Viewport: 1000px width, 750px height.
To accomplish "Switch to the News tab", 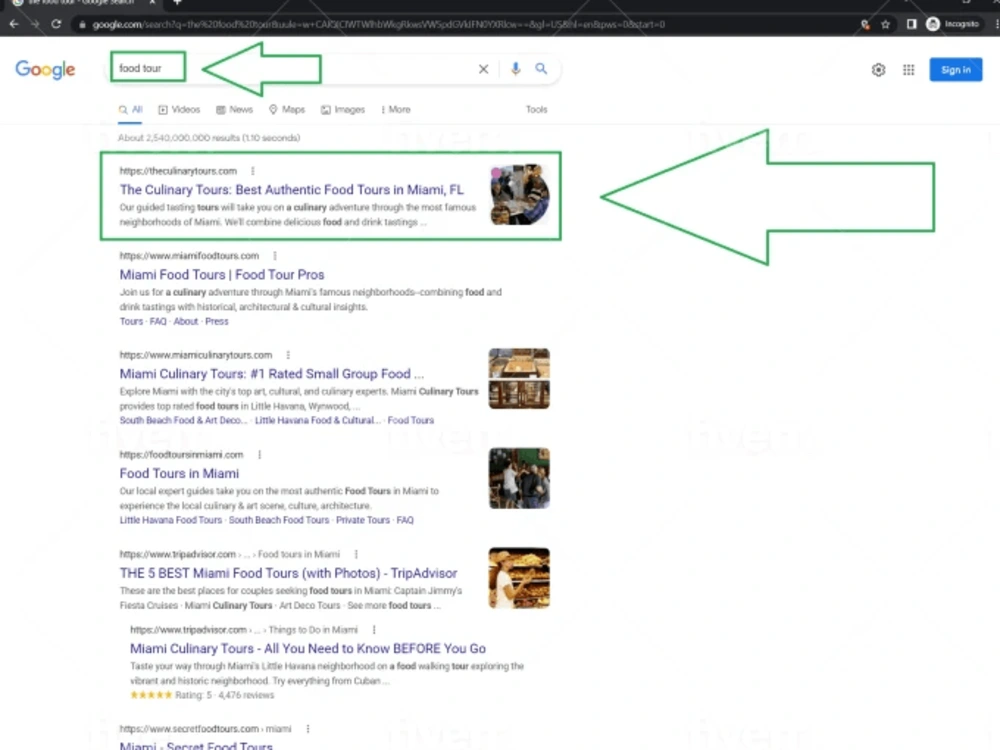I will click(x=234, y=110).
